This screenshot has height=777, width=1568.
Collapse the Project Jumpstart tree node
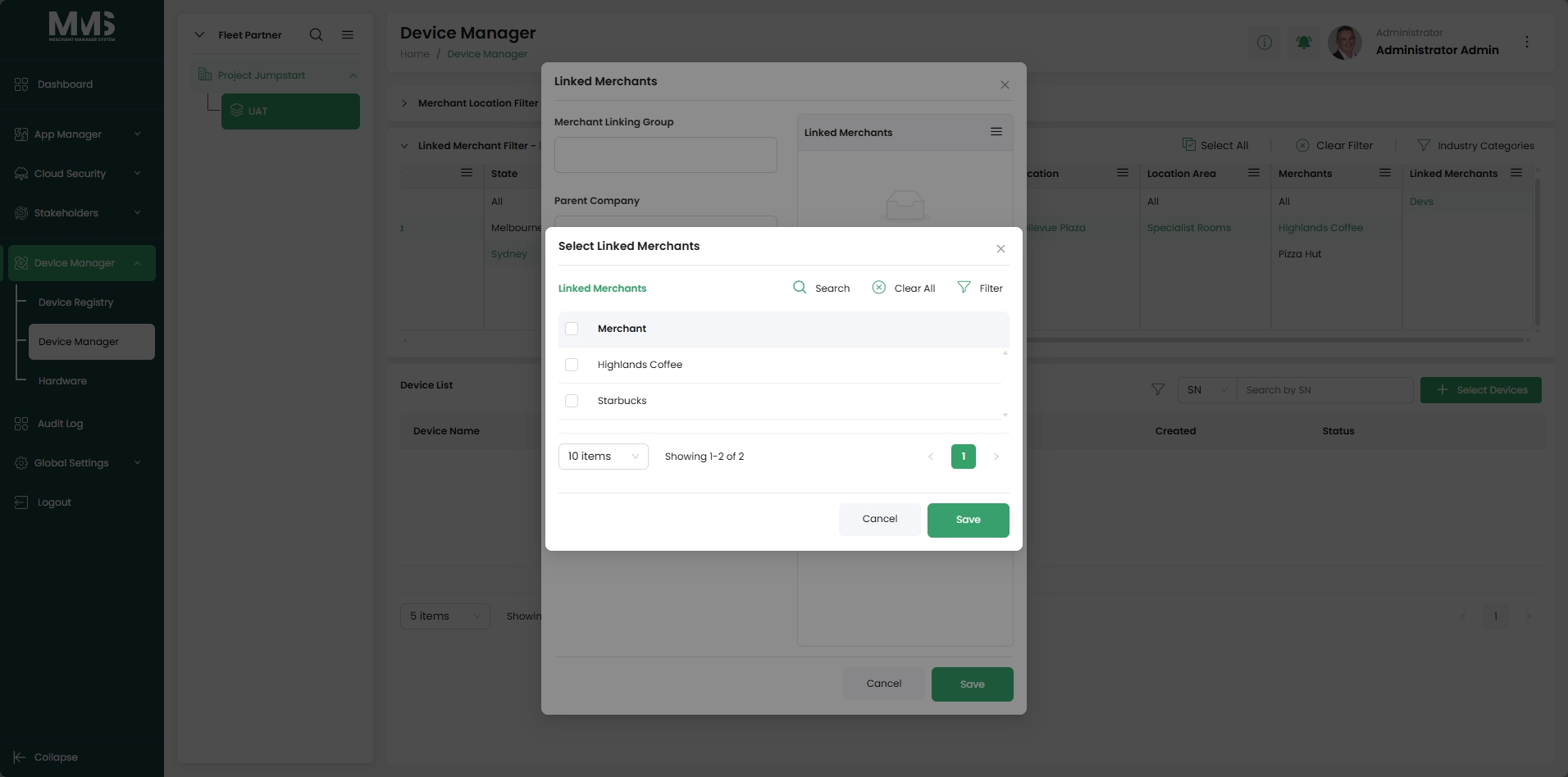(353, 75)
